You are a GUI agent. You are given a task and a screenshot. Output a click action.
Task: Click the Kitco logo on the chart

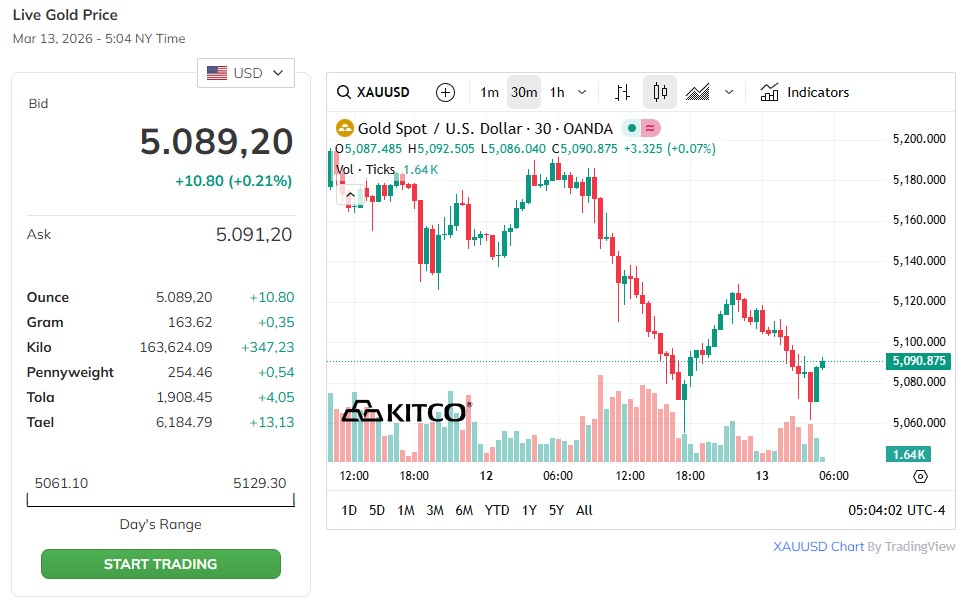click(x=406, y=412)
